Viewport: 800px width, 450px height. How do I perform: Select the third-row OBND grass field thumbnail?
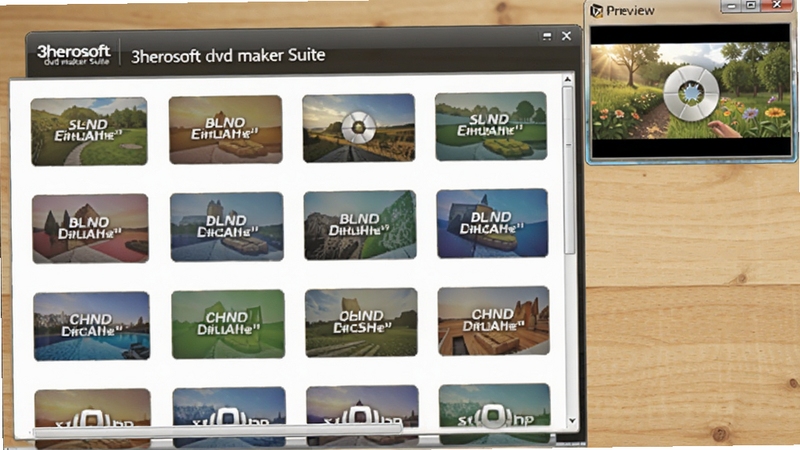[361, 322]
